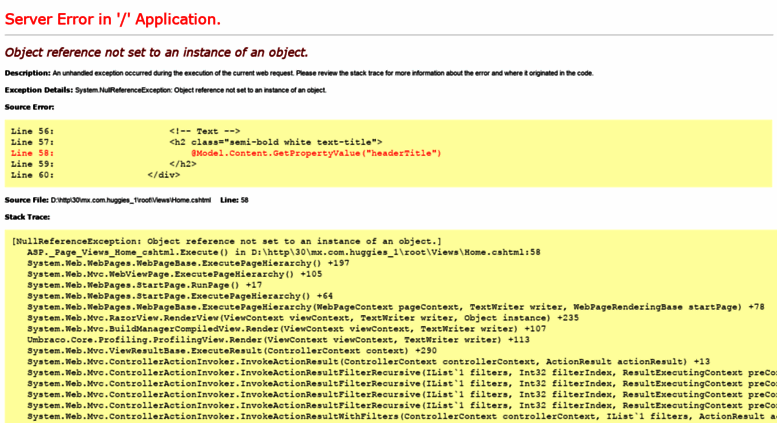Click 'System.NullReferenceException' exception details text

click(201, 90)
